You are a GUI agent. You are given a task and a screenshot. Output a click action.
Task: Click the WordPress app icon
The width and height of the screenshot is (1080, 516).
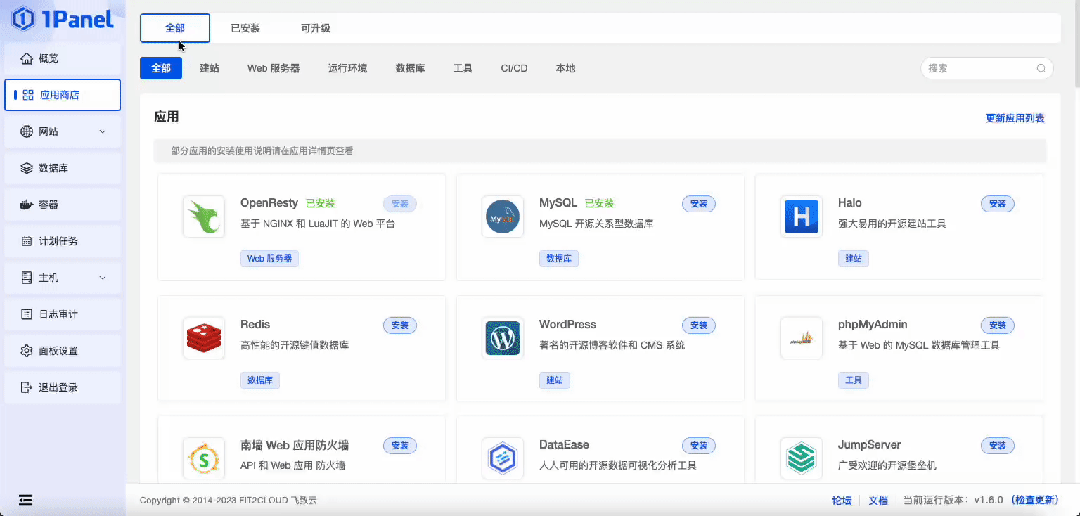502,338
